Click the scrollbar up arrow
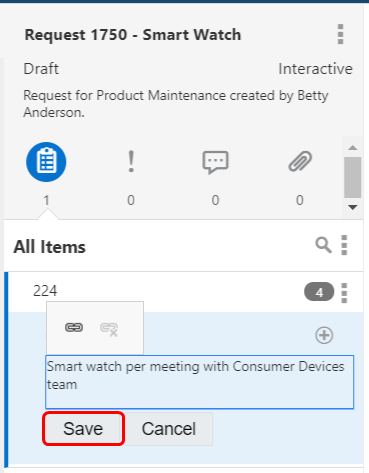The height and width of the screenshot is (473, 369). point(353,148)
